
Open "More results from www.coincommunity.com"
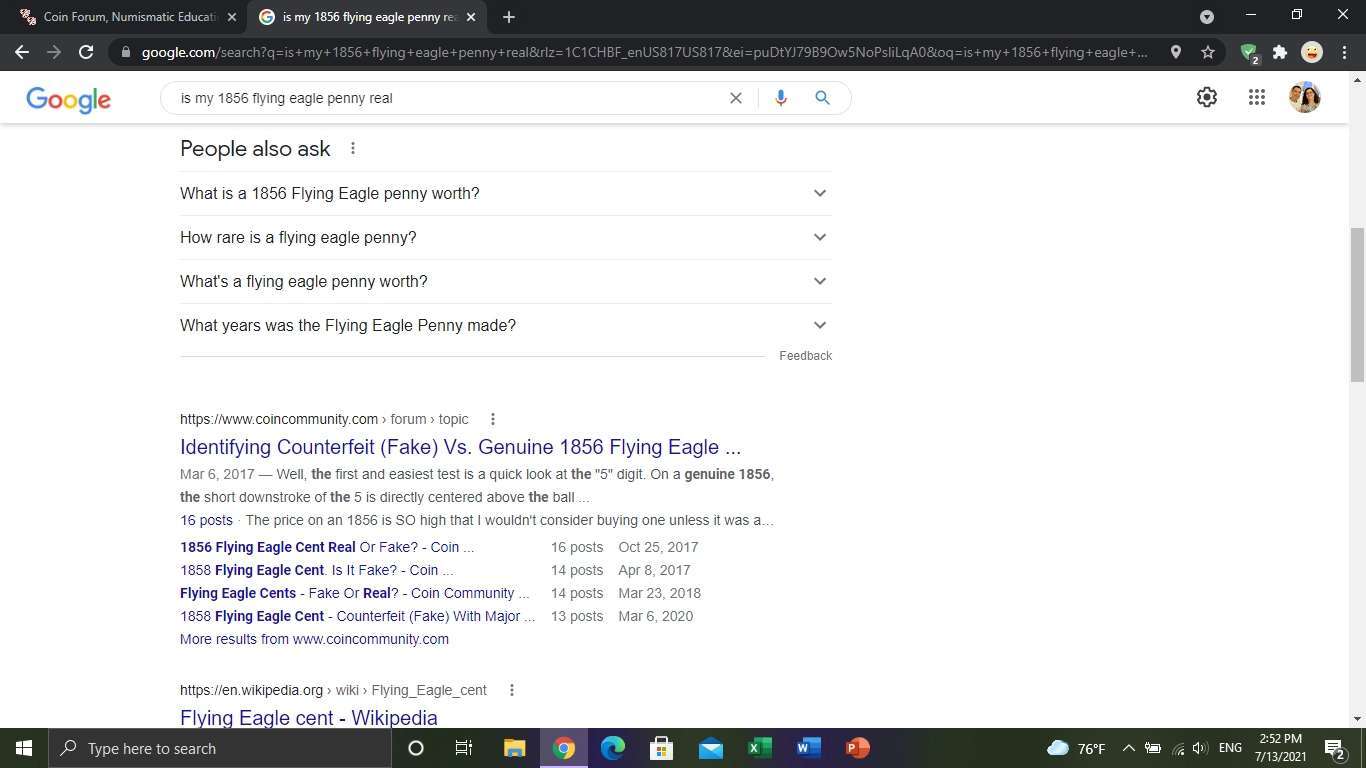click(x=314, y=639)
